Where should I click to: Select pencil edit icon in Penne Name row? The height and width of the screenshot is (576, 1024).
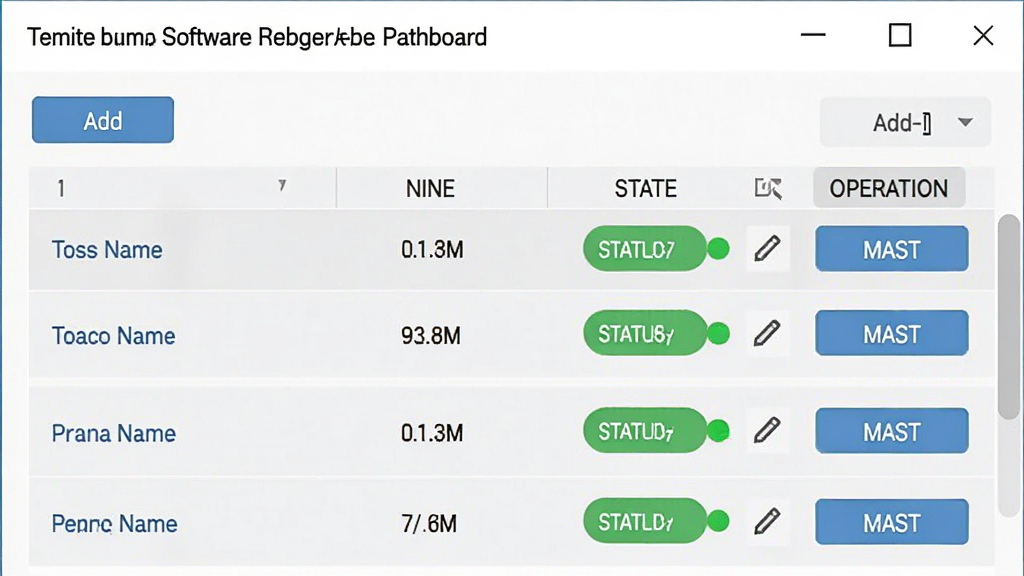click(x=767, y=521)
